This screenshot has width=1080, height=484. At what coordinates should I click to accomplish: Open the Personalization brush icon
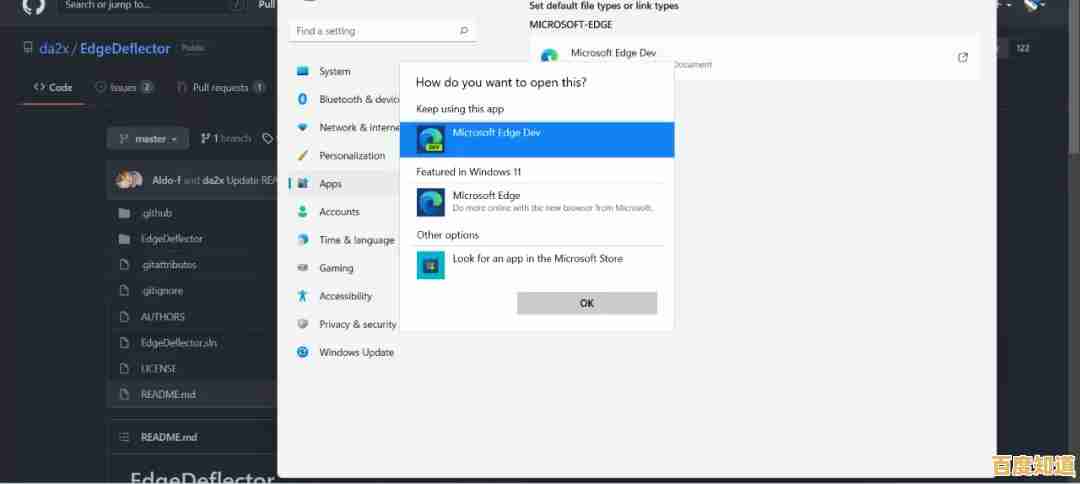point(303,156)
